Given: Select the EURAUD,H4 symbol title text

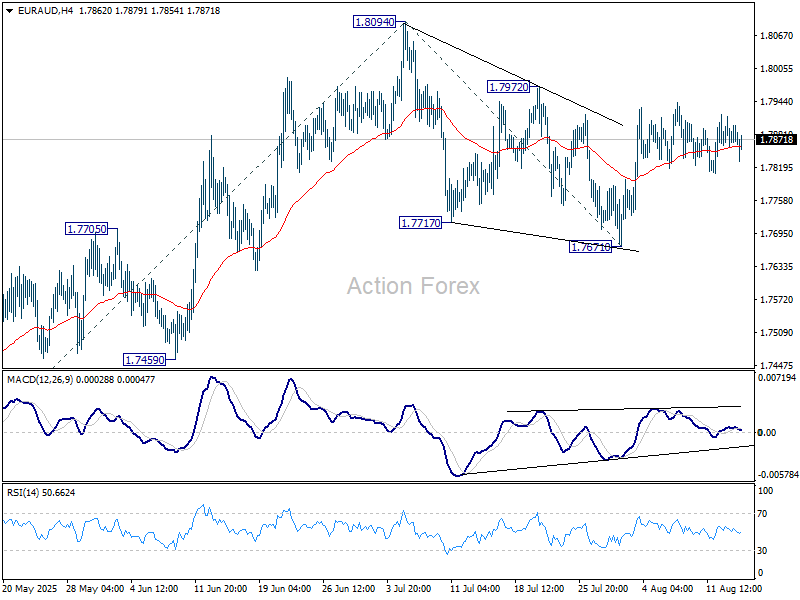Looking at the screenshot, I should click(x=45, y=11).
